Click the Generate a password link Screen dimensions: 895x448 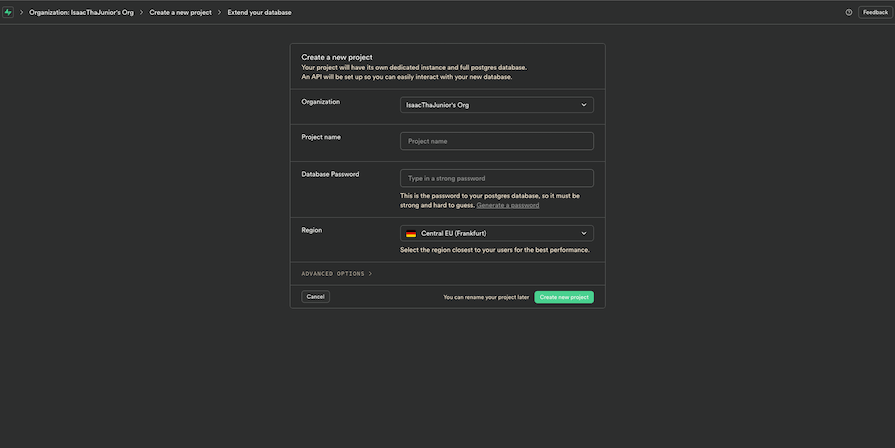tap(507, 205)
